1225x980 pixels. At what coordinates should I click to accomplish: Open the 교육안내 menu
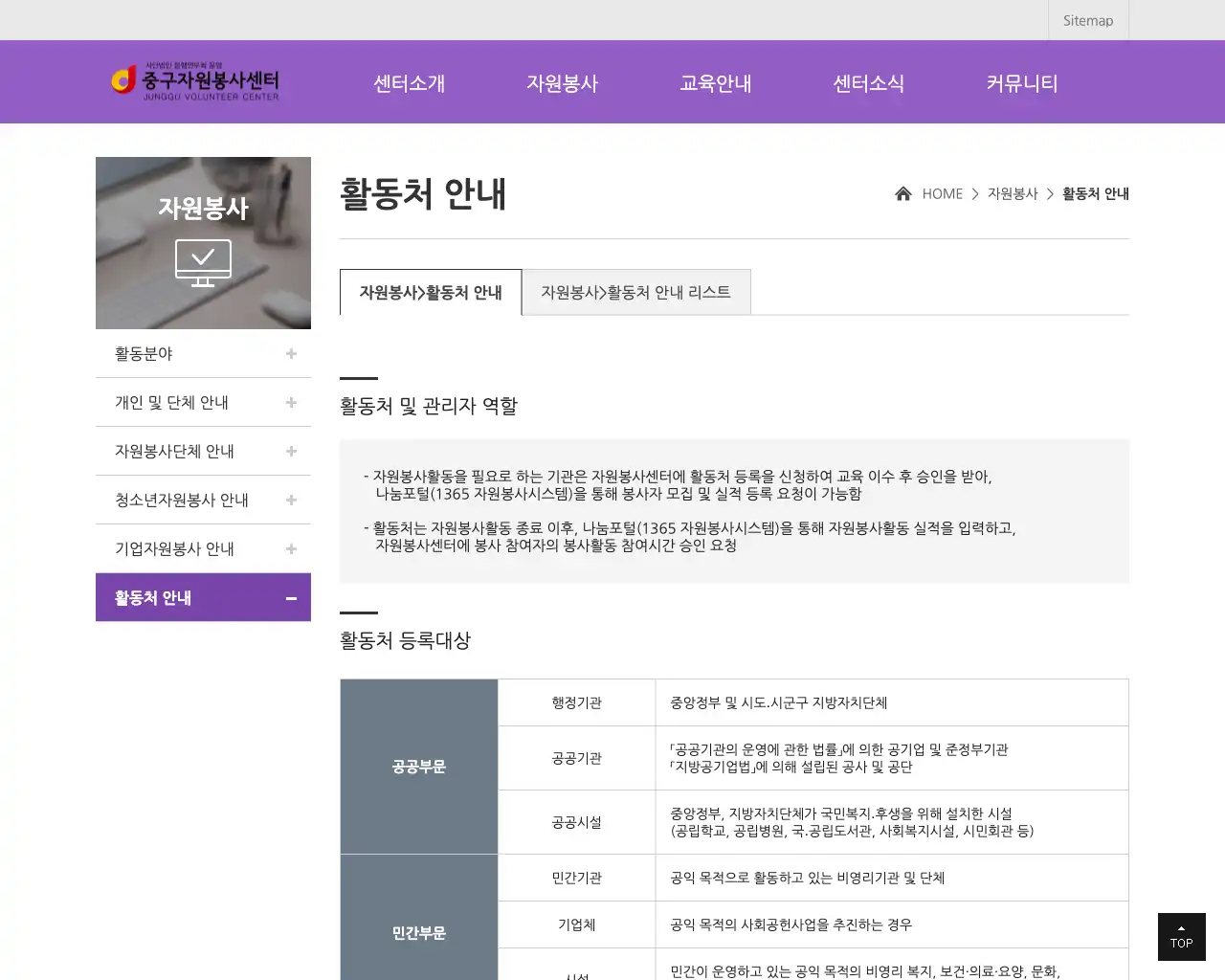coord(716,83)
